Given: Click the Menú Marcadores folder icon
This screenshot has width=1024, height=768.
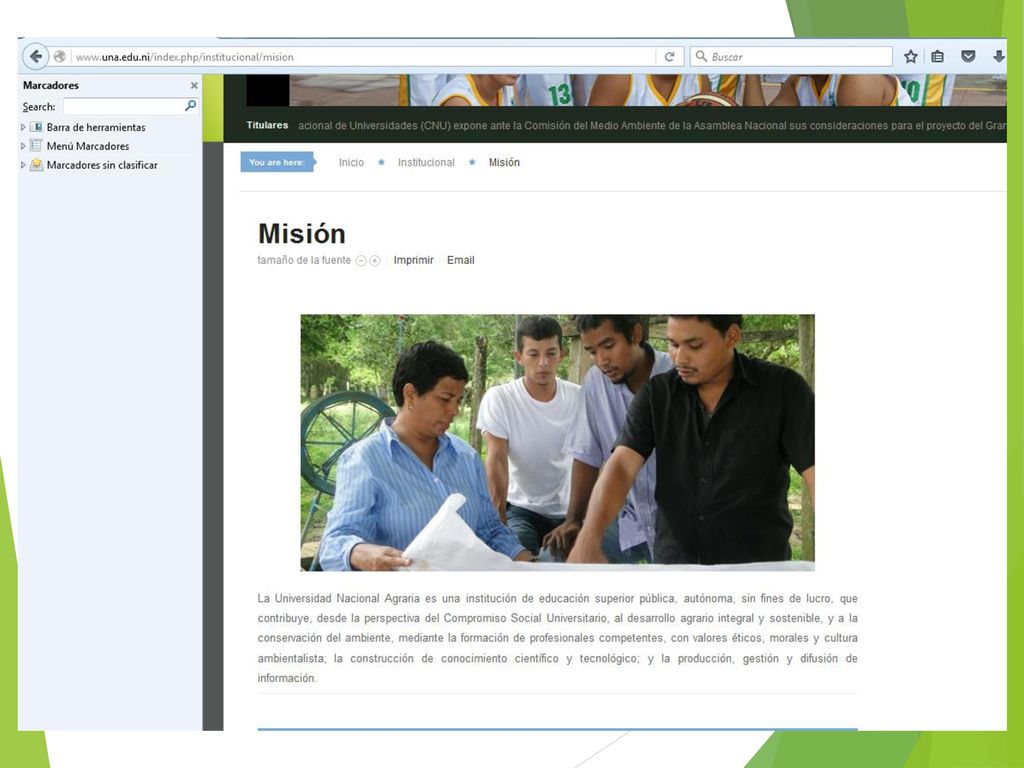Looking at the screenshot, I should 37,146.
